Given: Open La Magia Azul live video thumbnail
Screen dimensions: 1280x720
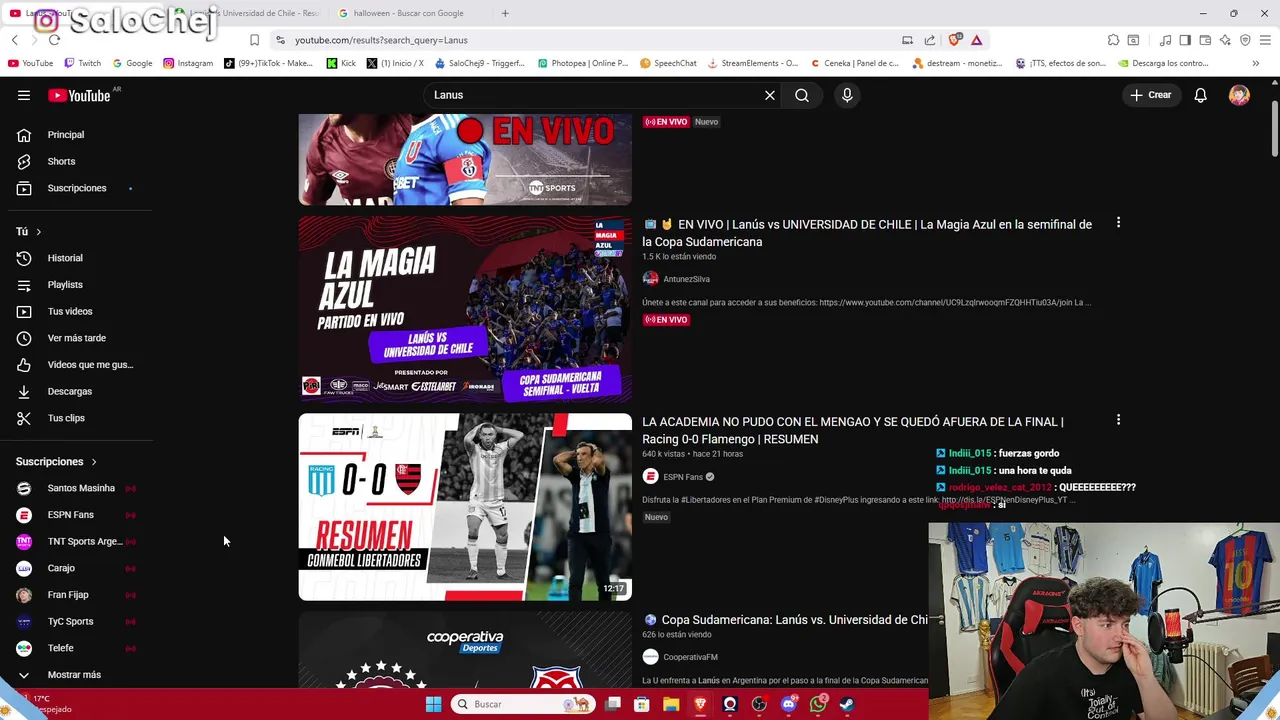Looking at the screenshot, I should [465, 309].
